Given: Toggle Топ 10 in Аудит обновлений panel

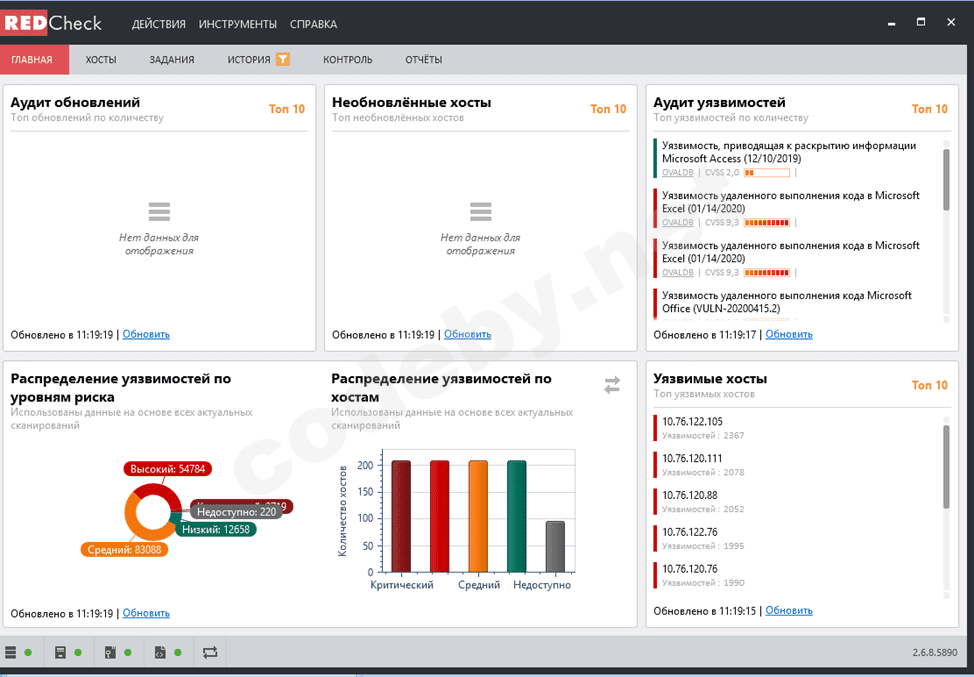Looking at the screenshot, I should click(287, 109).
